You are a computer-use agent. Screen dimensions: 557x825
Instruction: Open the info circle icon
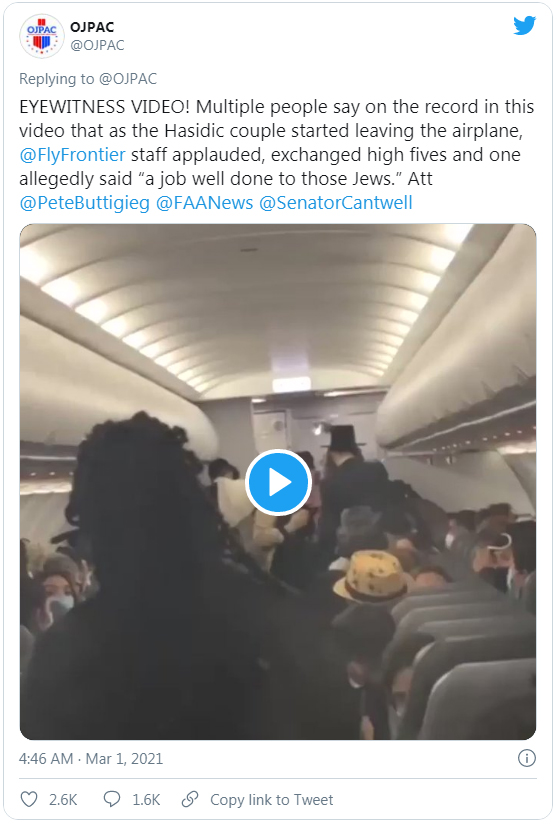(x=526, y=758)
